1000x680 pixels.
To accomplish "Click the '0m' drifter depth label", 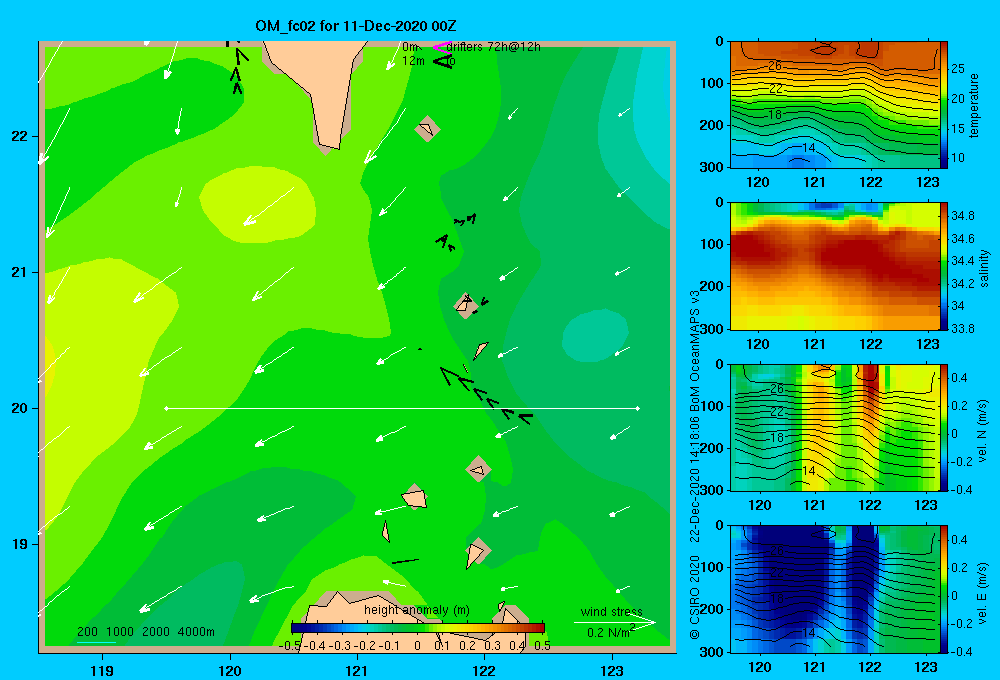I will click(x=411, y=47).
